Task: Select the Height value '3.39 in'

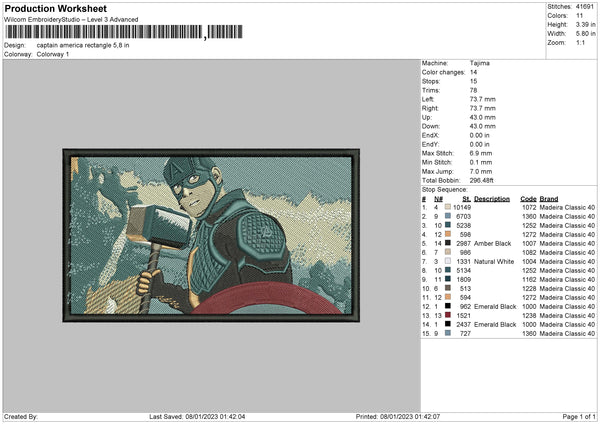Action: [585, 24]
